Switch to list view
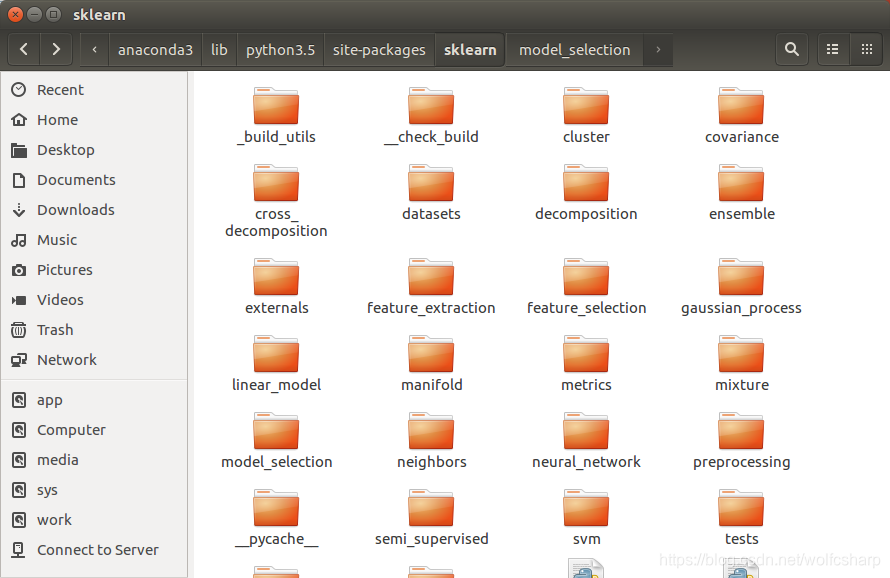890x578 pixels. click(833, 49)
